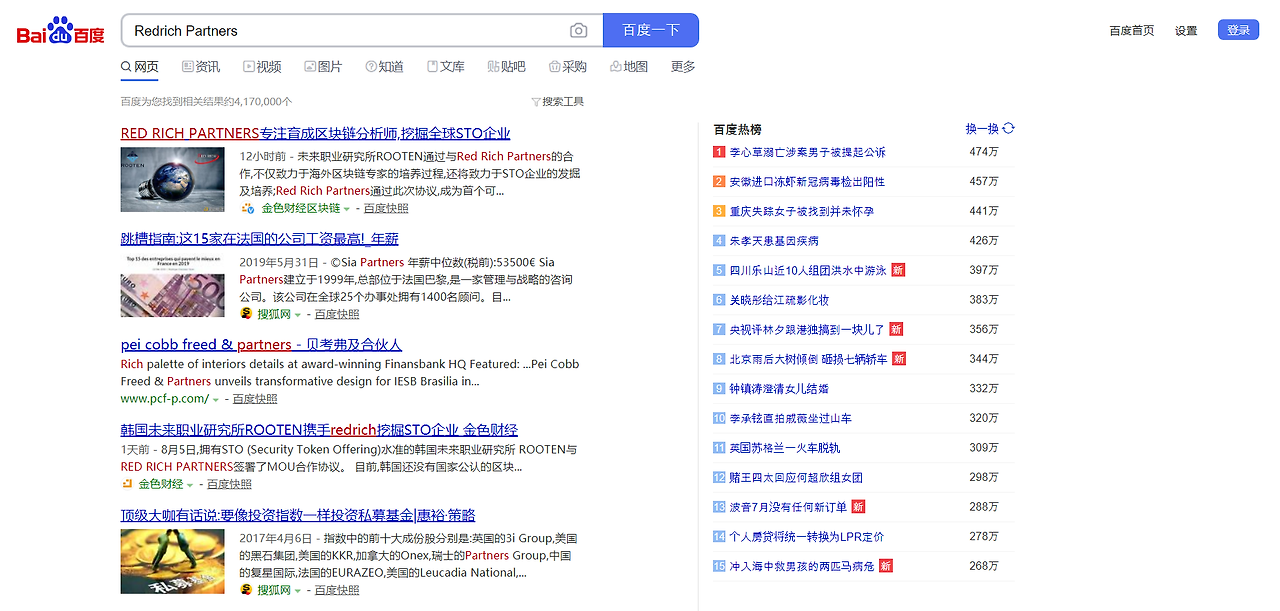The image size is (1280, 611).
Task: Open 搜索工具 search tools
Action: click(x=558, y=102)
